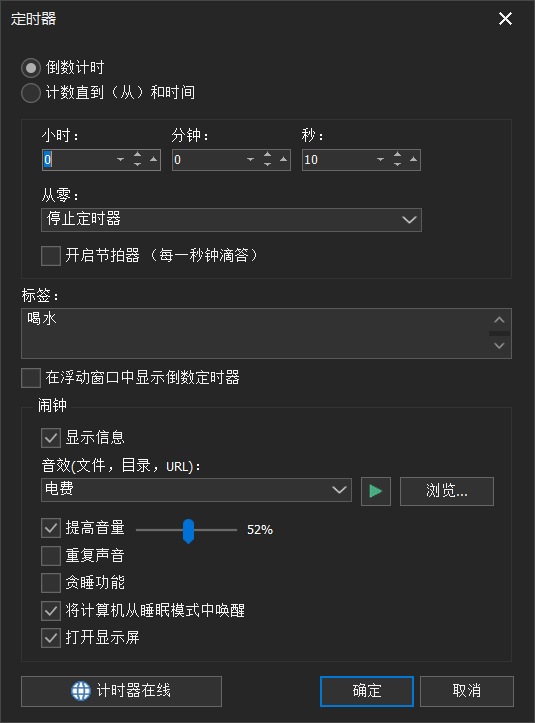This screenshot has width=535, height=723.
Task: Increase the hours value with up arrow
Action: (x=154, y=160)
